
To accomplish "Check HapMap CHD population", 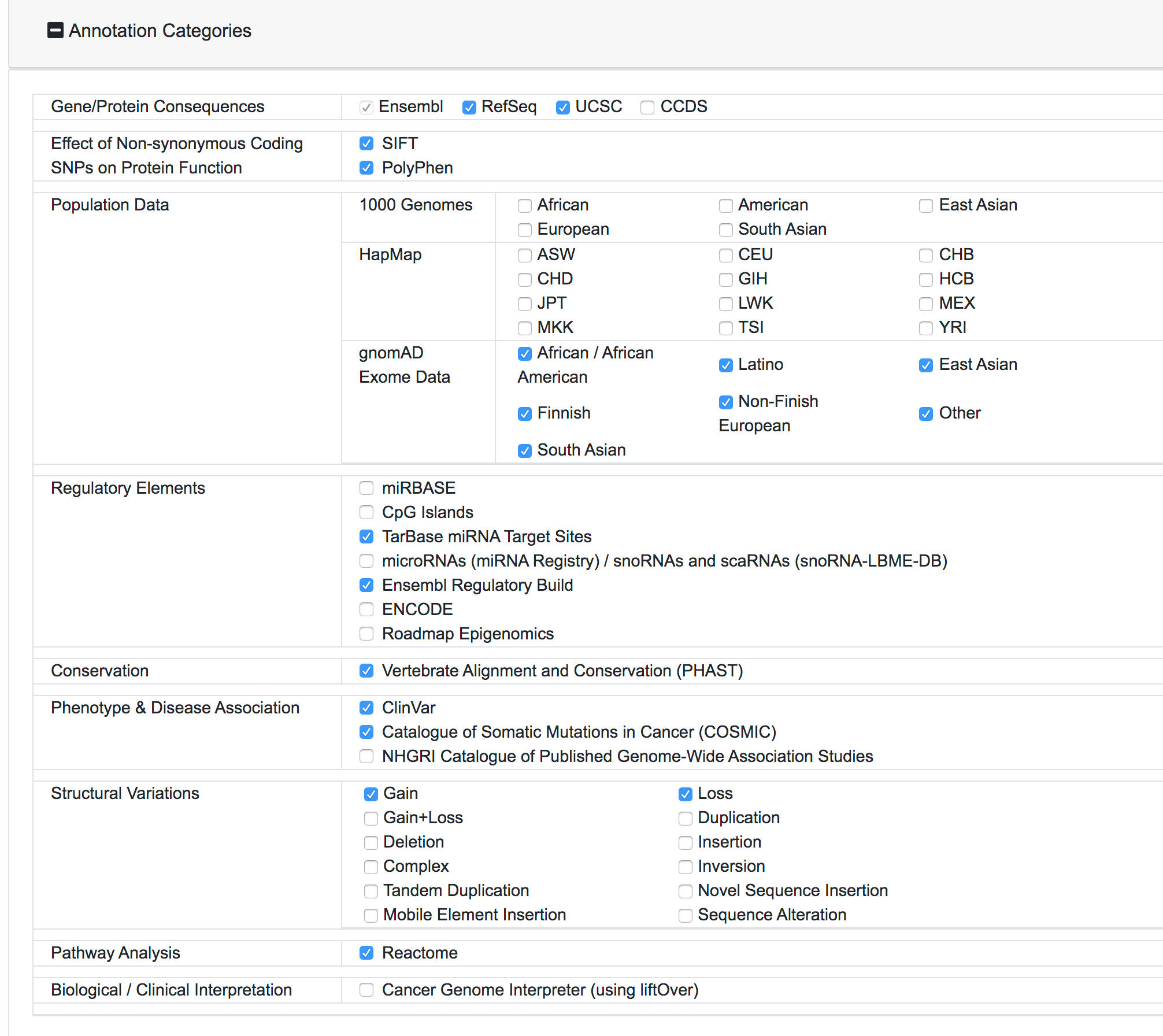I will tap(525, 280).
